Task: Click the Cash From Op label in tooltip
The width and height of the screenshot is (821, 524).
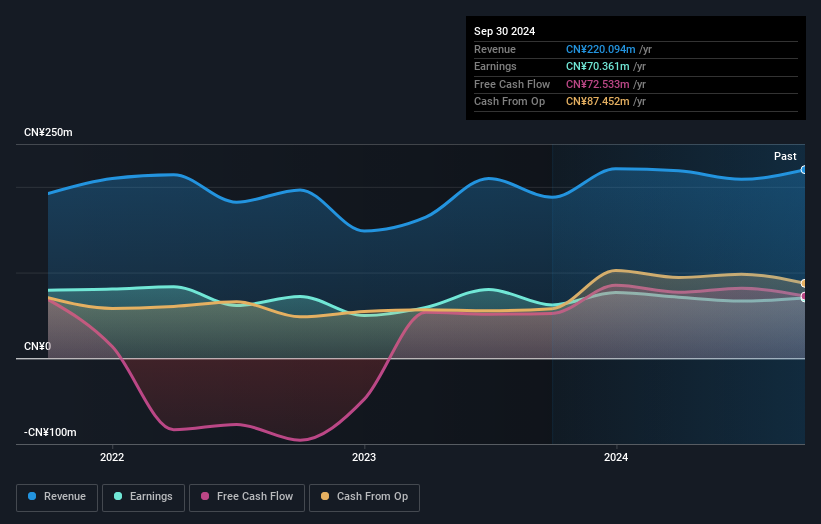Action: coord(509,102)
